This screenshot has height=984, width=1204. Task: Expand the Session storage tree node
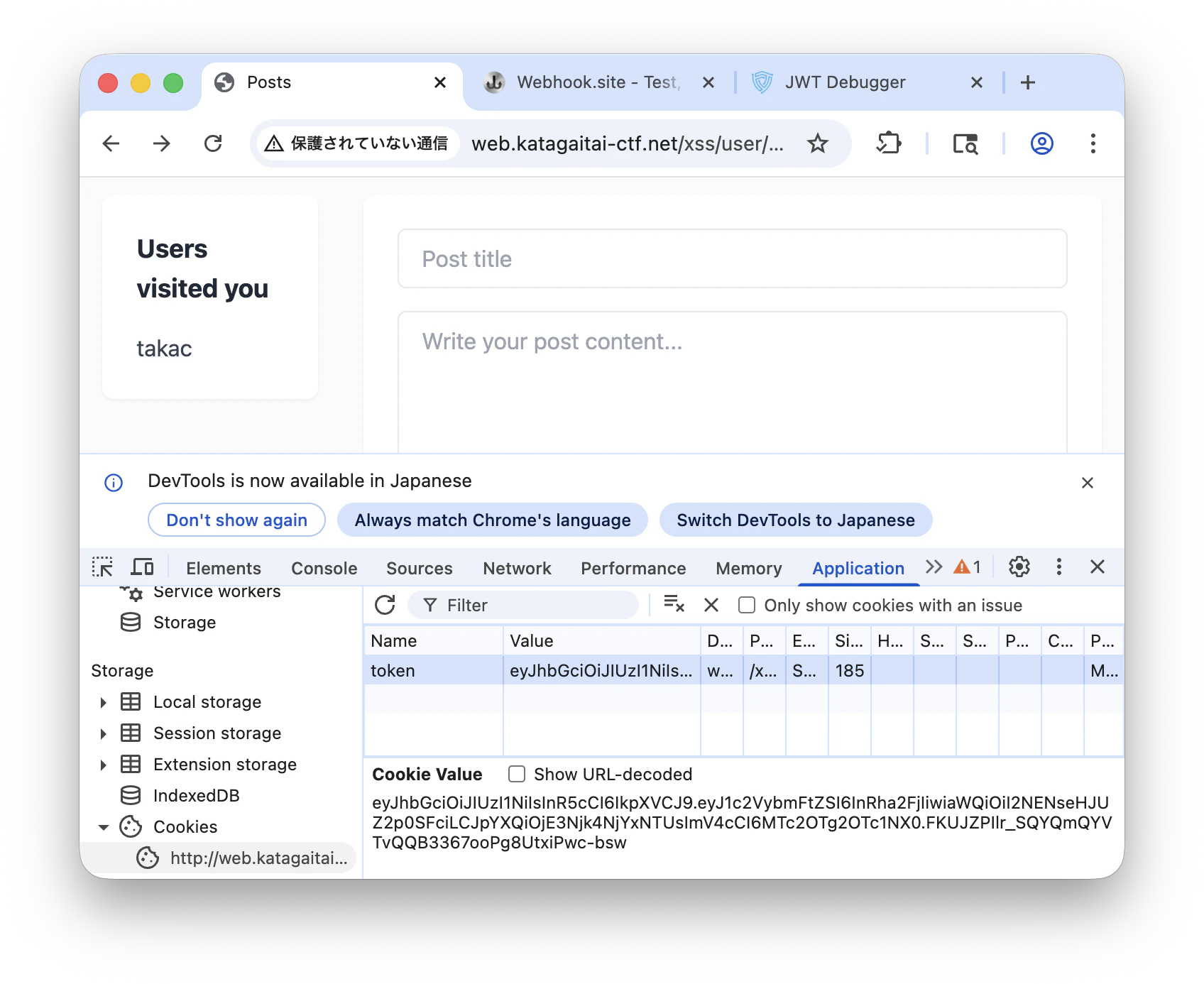(x=104, y=733)
